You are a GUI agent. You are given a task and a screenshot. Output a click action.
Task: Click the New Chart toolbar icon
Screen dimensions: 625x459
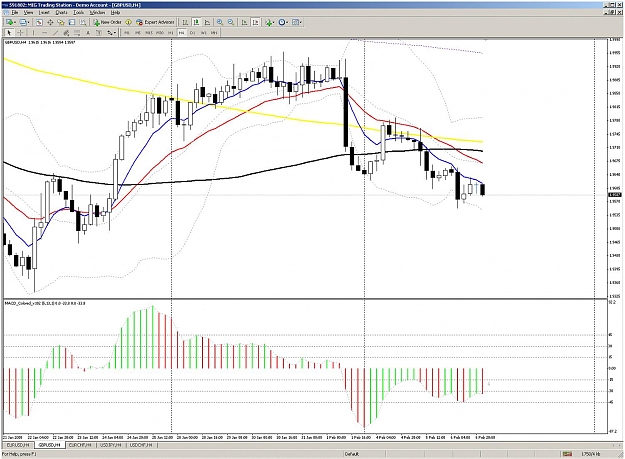pyautogui.click(x=9, y=22)
